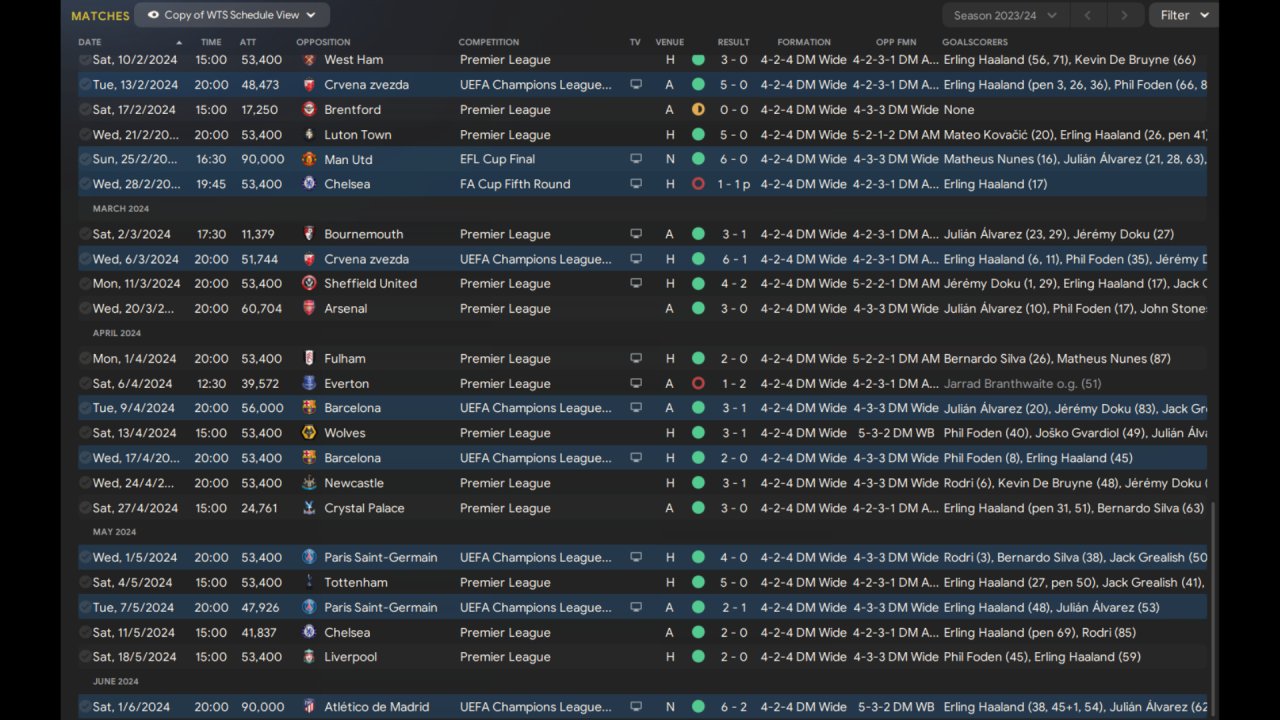Sort matches by the Date column header
This screenshot has width=1280, height=720.
pos(90,42)
